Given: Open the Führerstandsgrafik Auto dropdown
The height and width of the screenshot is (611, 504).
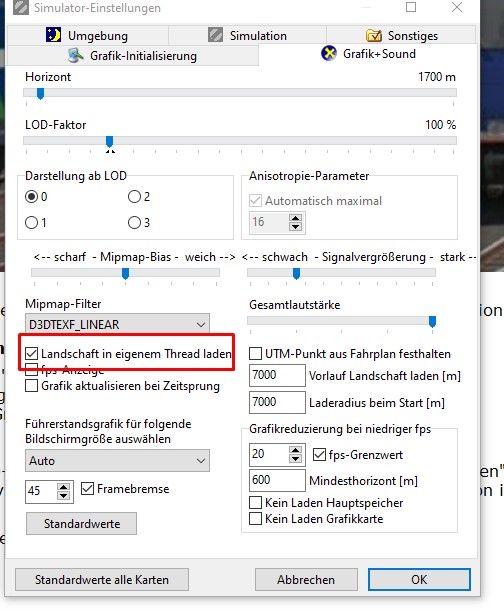Looking at the screenshot, I should pos(117,461).
